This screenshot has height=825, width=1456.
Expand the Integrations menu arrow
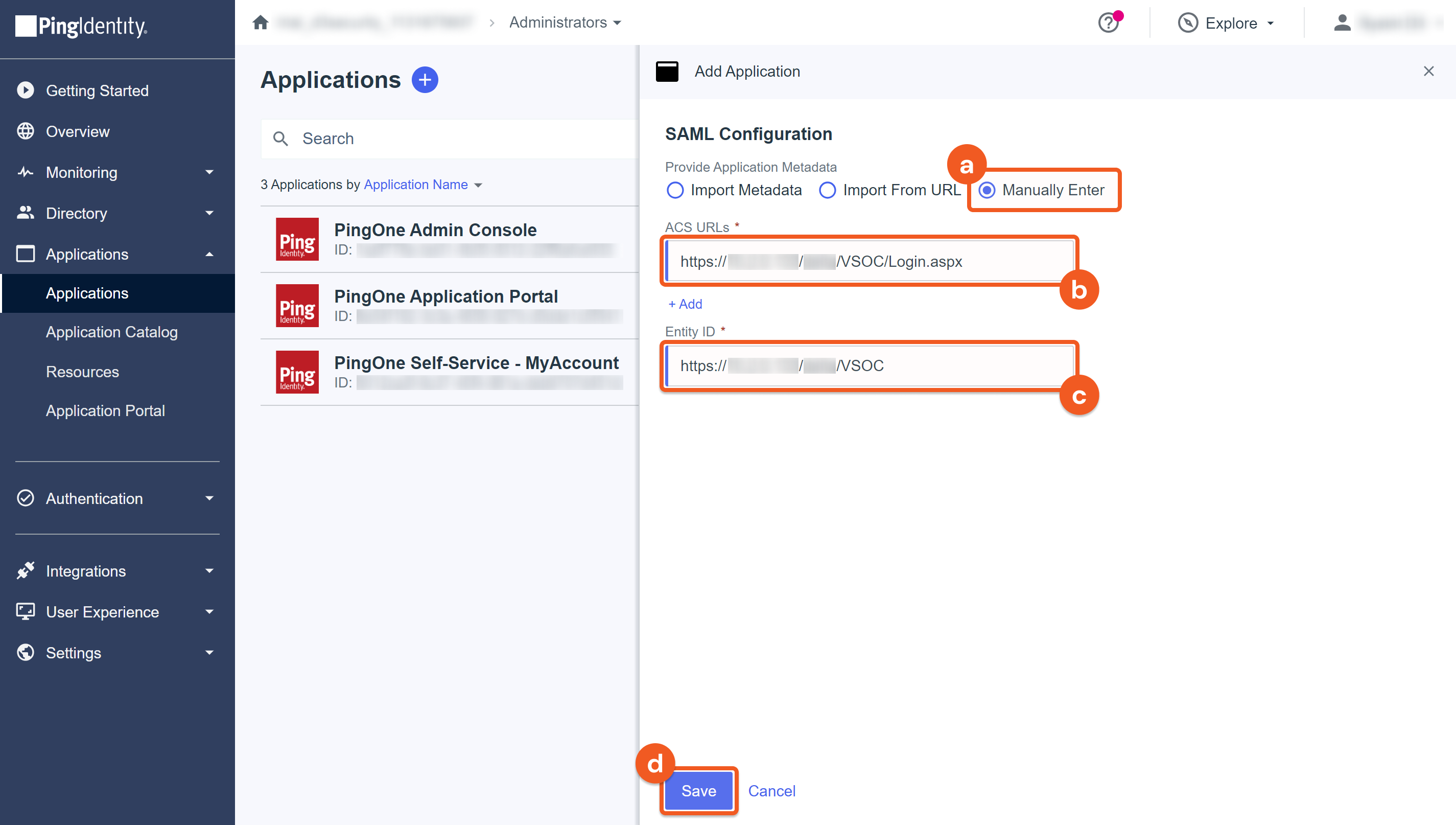209,570
